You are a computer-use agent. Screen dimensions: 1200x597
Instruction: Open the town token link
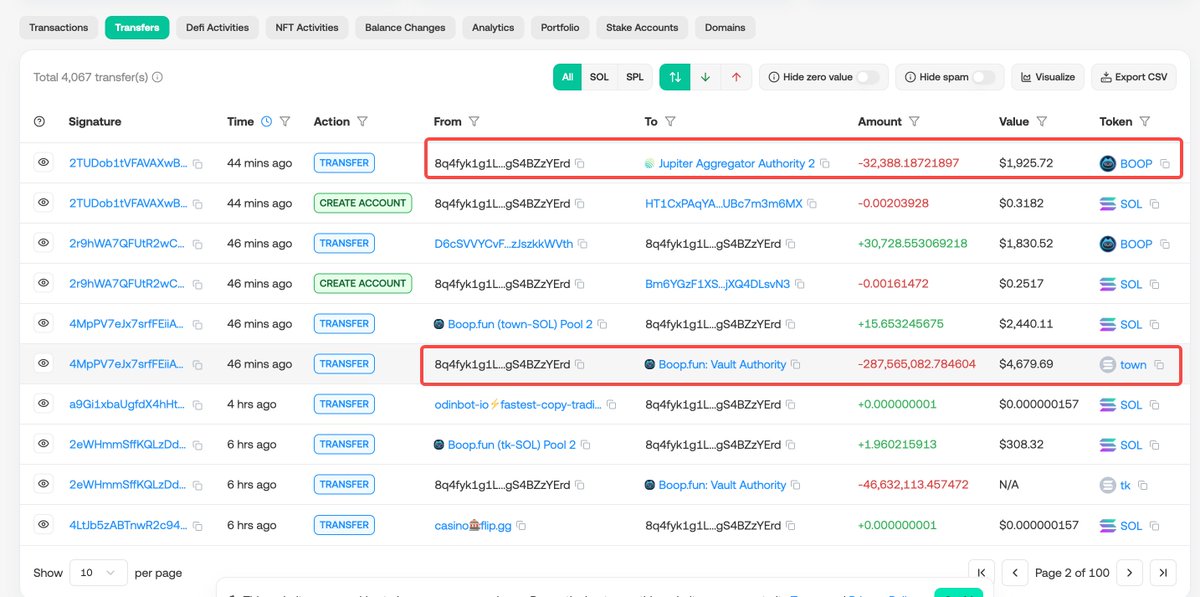click(1133, 364)
